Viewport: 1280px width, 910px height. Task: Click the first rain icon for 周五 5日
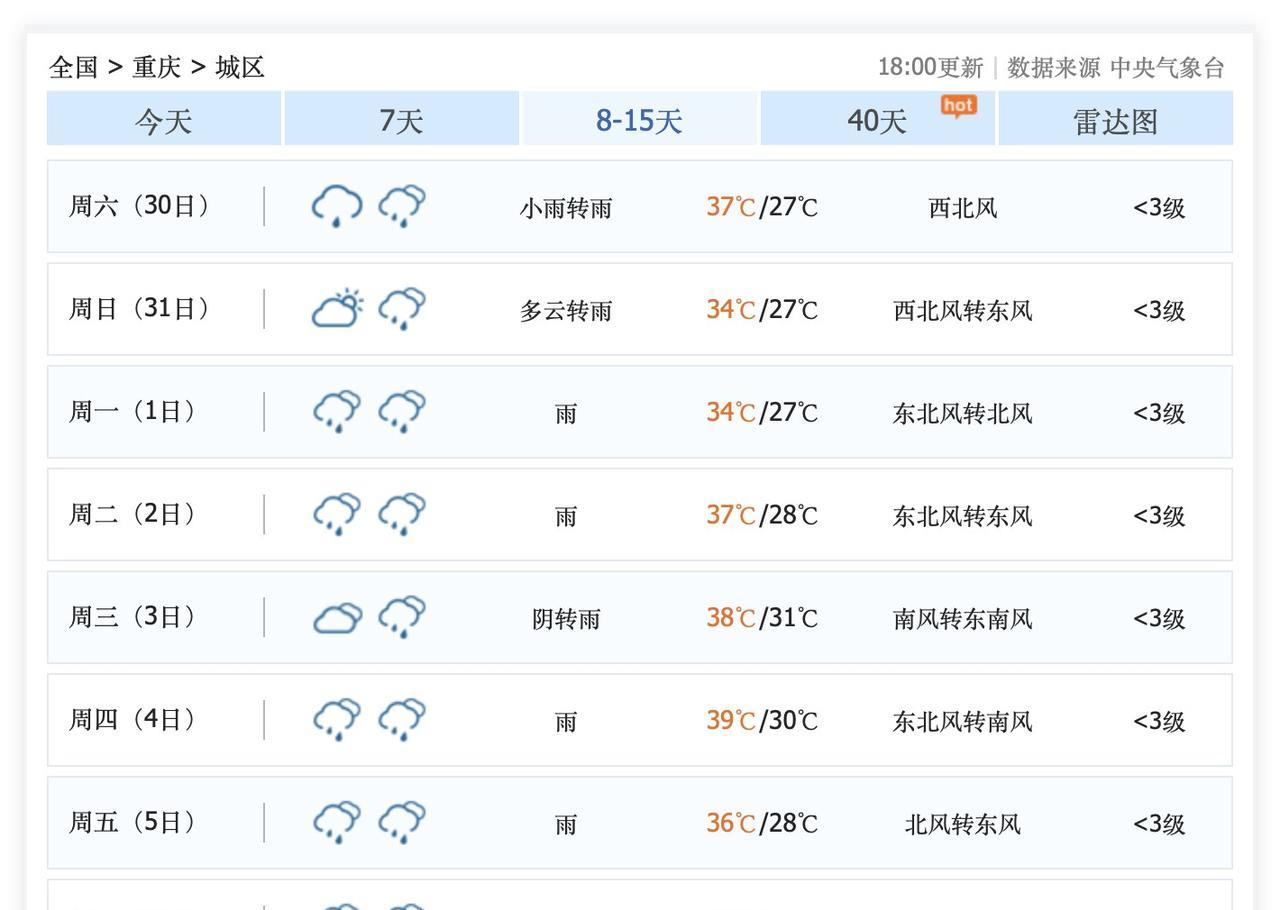(x=337, y=823)
